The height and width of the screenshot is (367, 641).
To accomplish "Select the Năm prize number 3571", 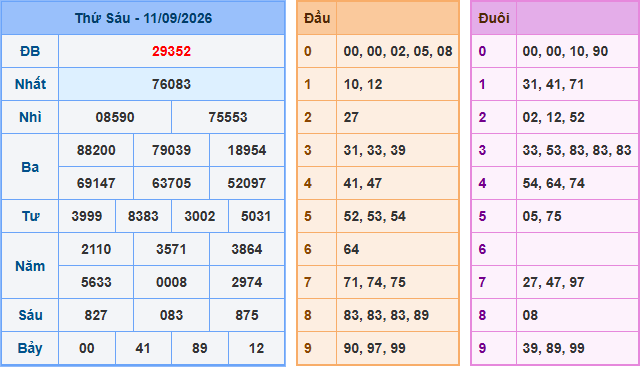I will 171,249.
